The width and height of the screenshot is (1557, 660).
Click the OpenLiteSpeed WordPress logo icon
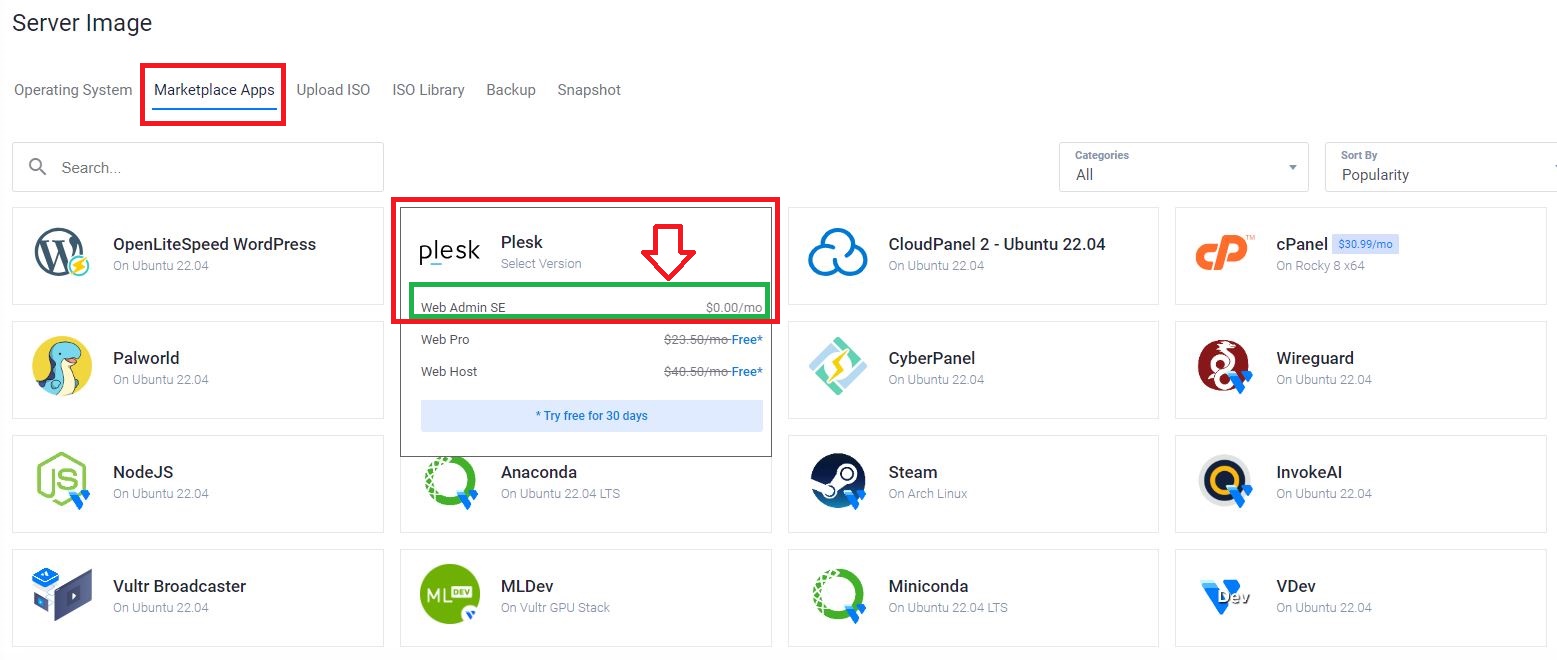coord(62,254)
